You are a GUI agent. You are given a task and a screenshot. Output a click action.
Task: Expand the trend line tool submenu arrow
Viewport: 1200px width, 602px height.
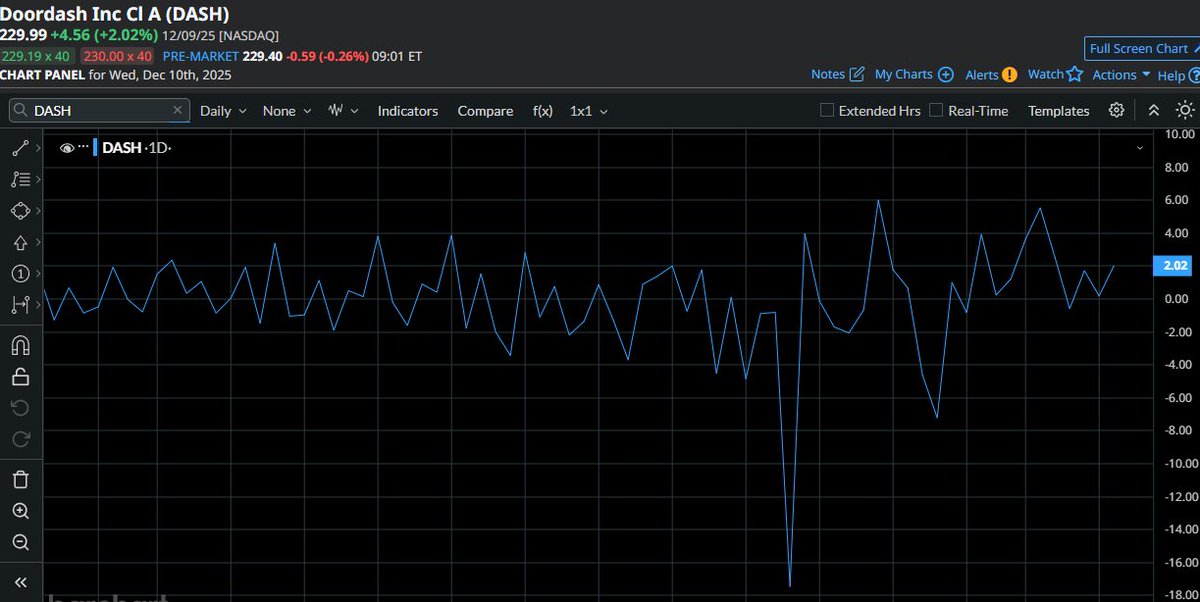[37, 148]
